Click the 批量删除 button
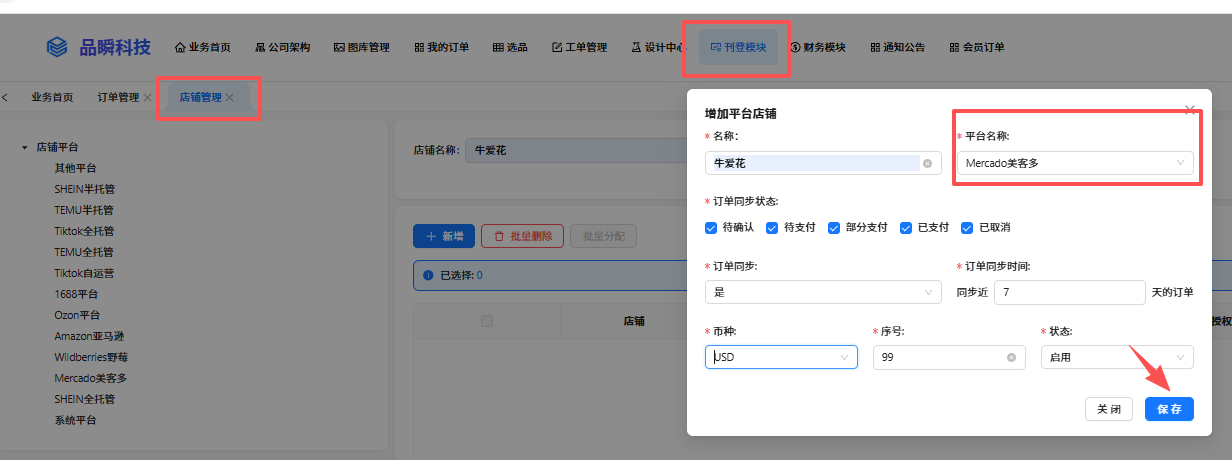 [x=522, y=236]
